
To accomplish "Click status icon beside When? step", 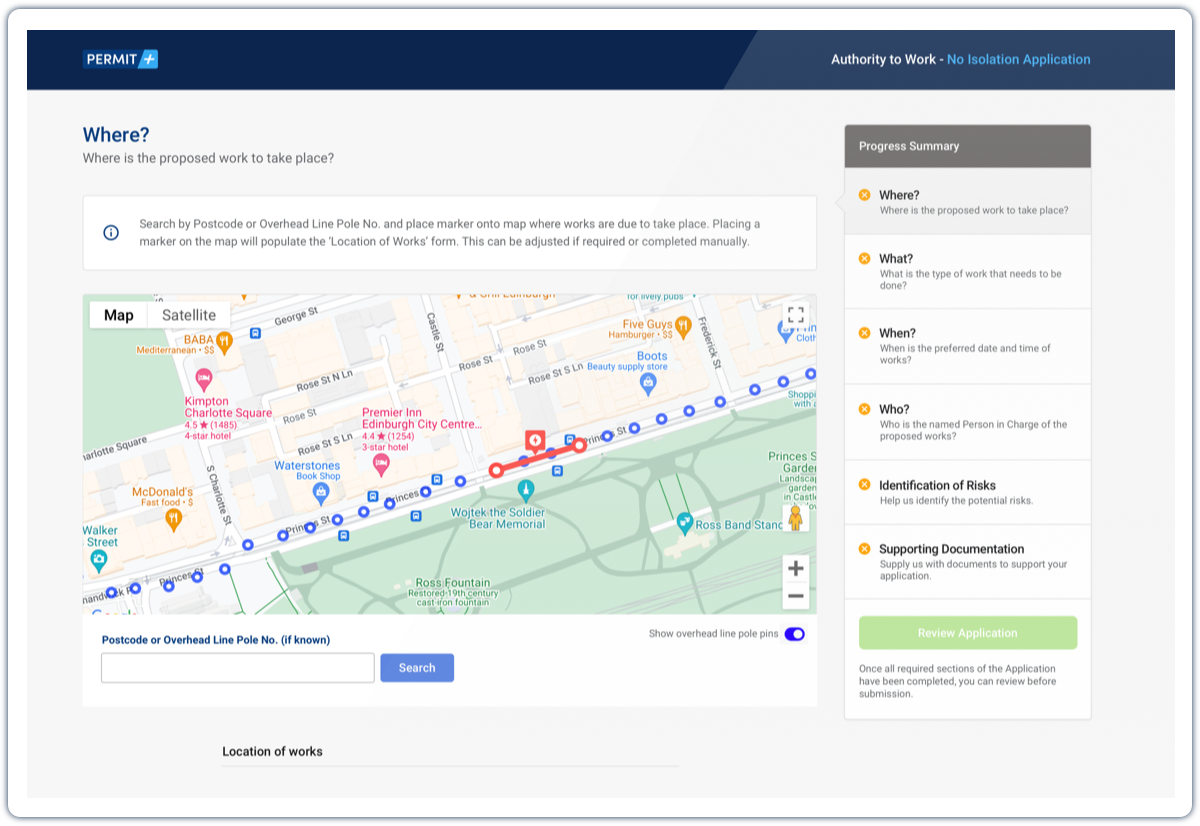I will [x=864, y=333].
